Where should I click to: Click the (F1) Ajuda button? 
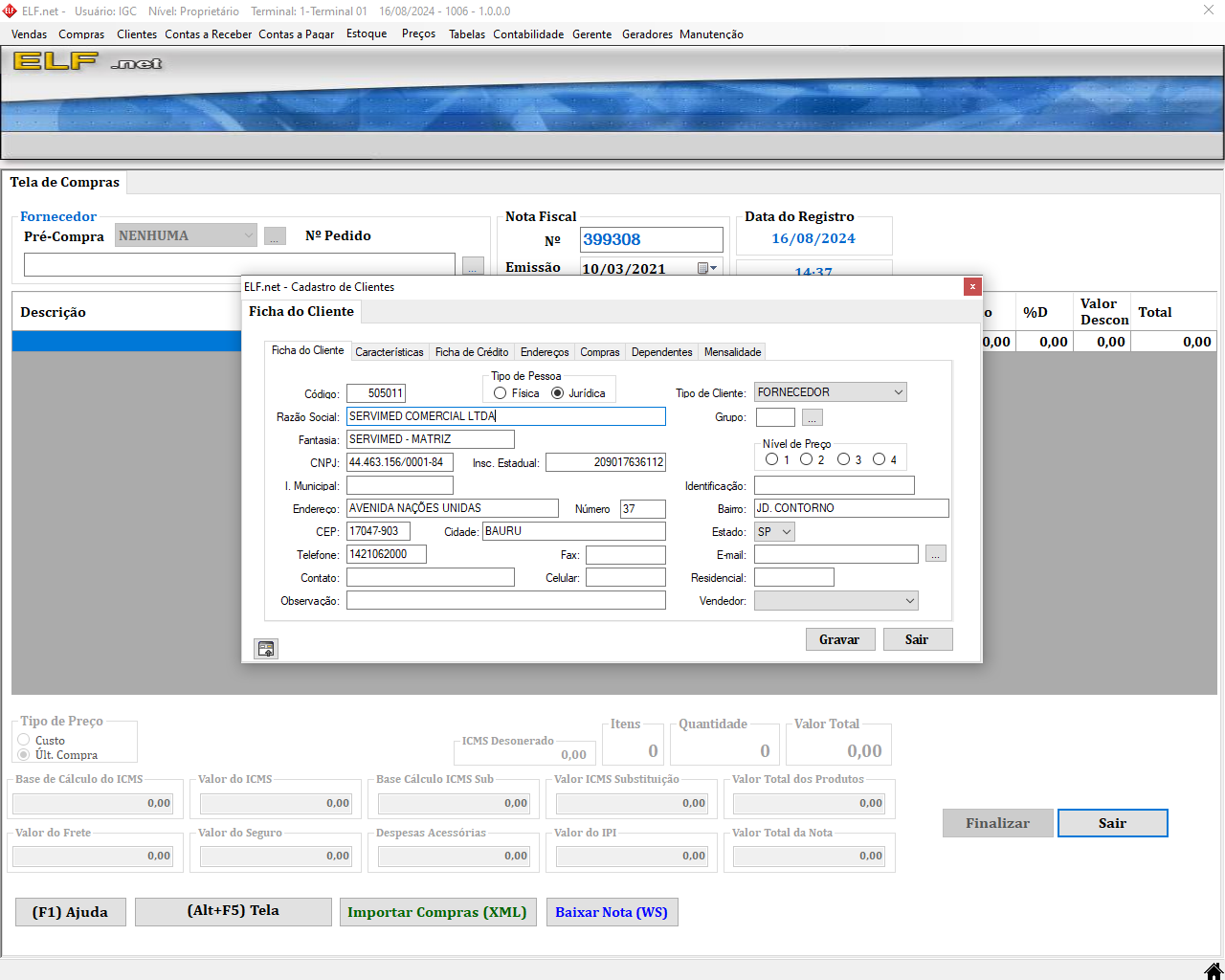click(71, 912)
